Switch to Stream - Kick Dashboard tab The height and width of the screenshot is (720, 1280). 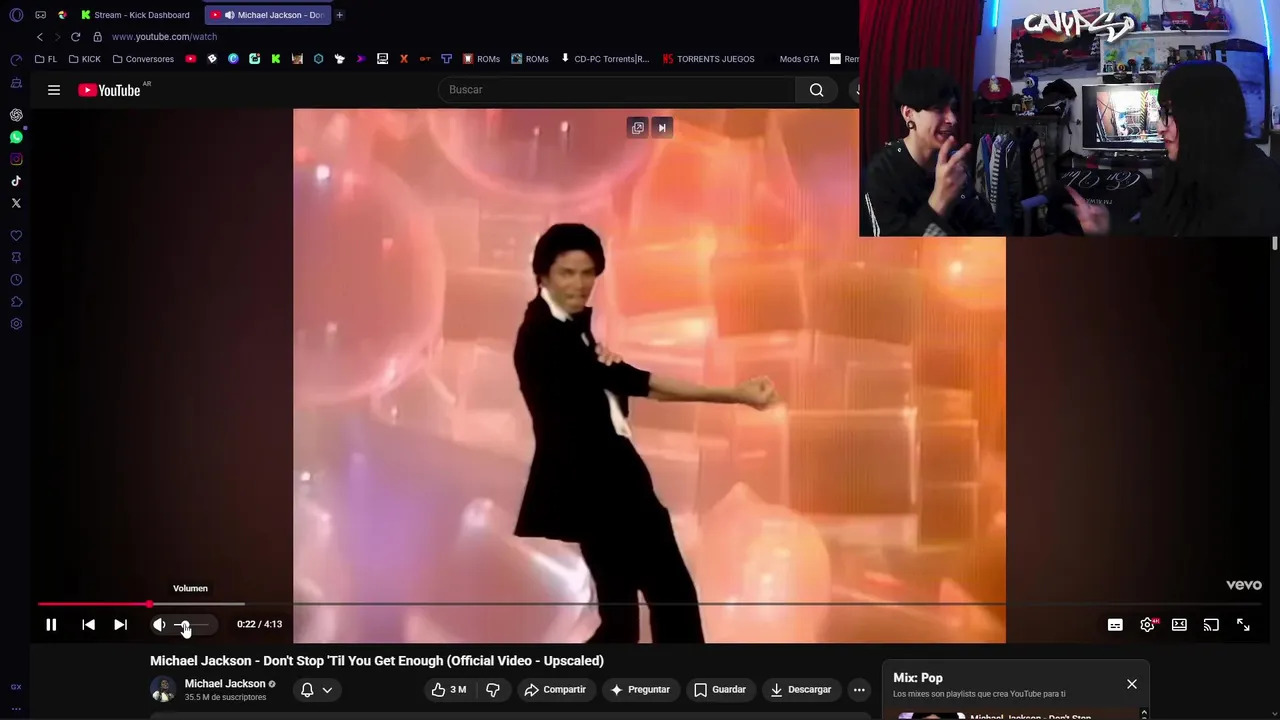[136, 15]
